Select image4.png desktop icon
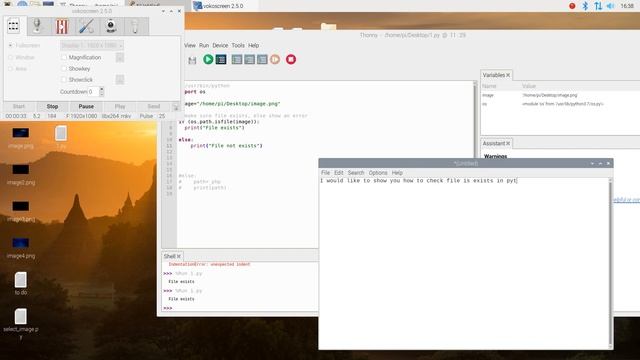Image resolution: width=640 pixels, height=360 pixels. coord(21,248)
